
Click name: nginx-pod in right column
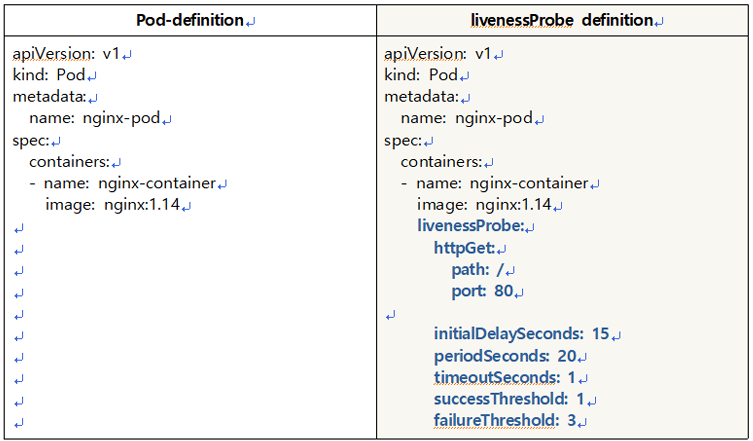466,119
